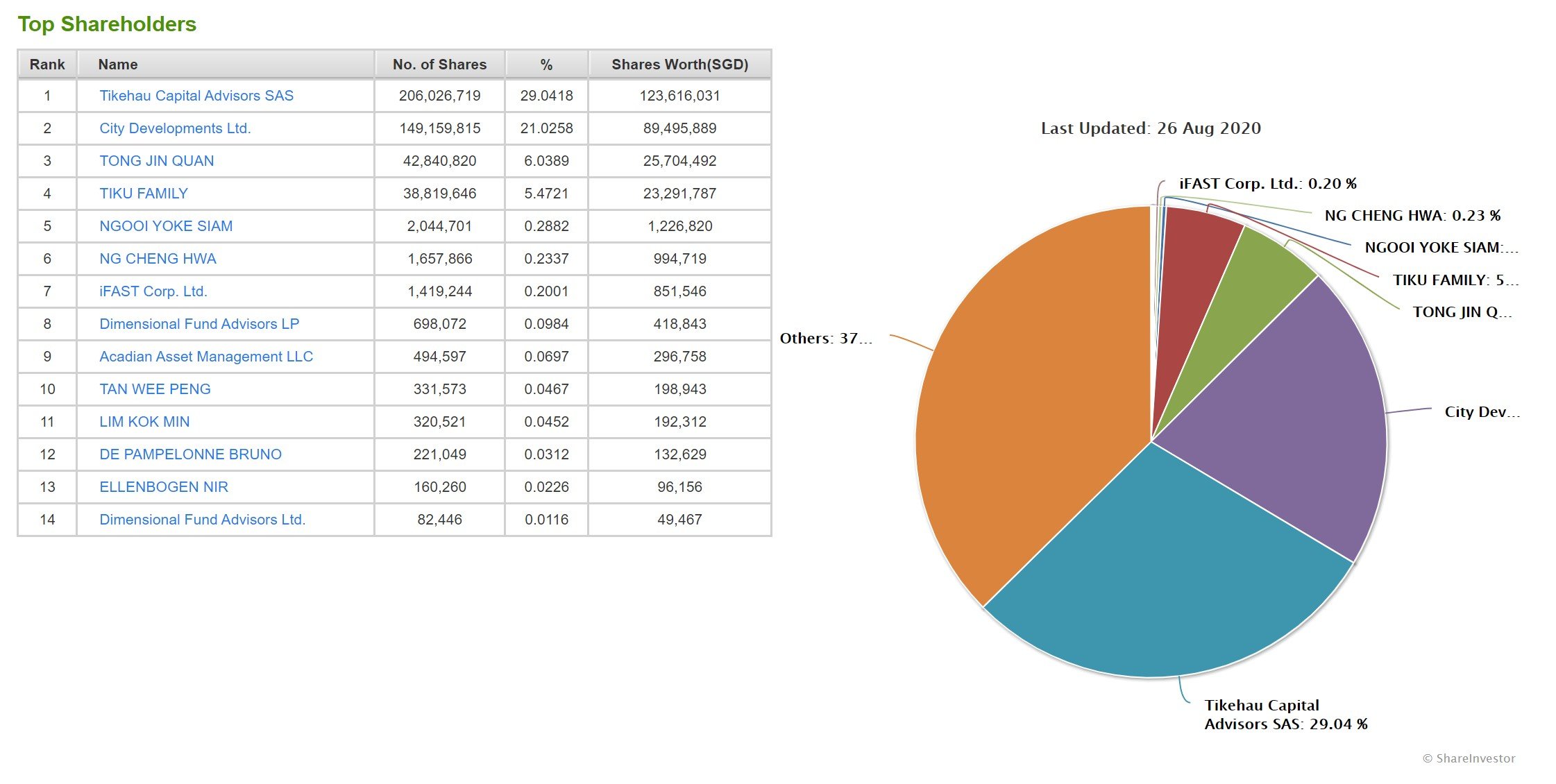Click the 'NGOOI YOKE SIAM:...' pie label
Viewport: 1556px width, 784px height.
tap(1441, 248)
